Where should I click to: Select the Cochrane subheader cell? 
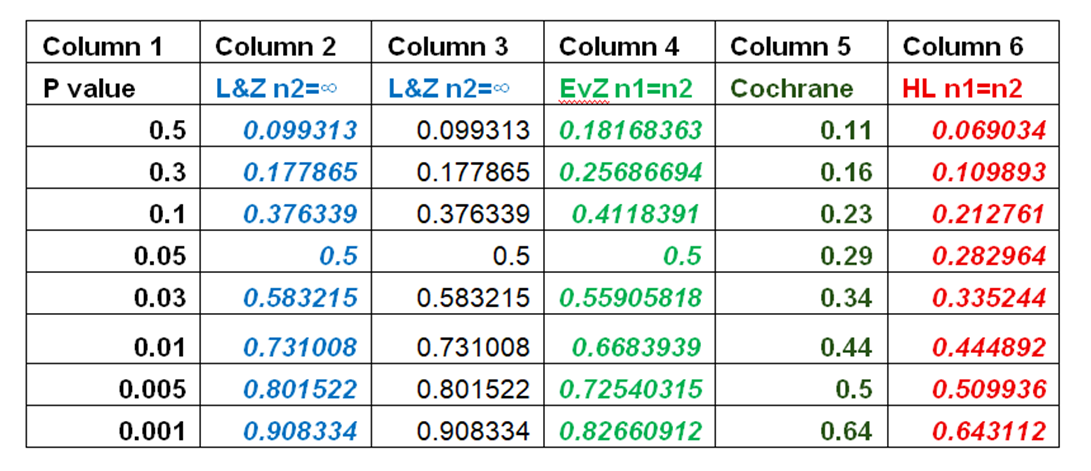[x=791, y=89]
